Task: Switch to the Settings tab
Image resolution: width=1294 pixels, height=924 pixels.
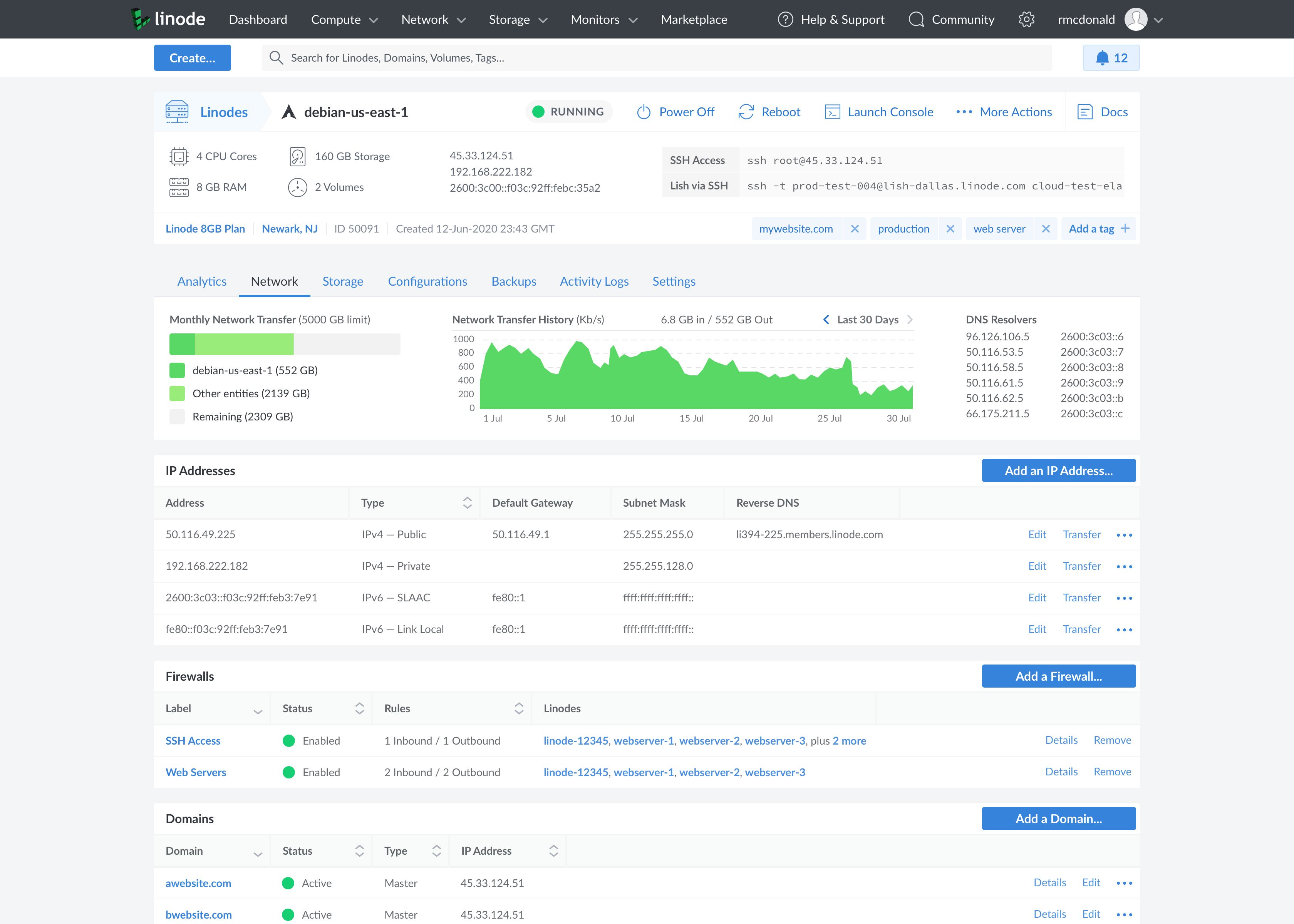Action: [674, 281]
